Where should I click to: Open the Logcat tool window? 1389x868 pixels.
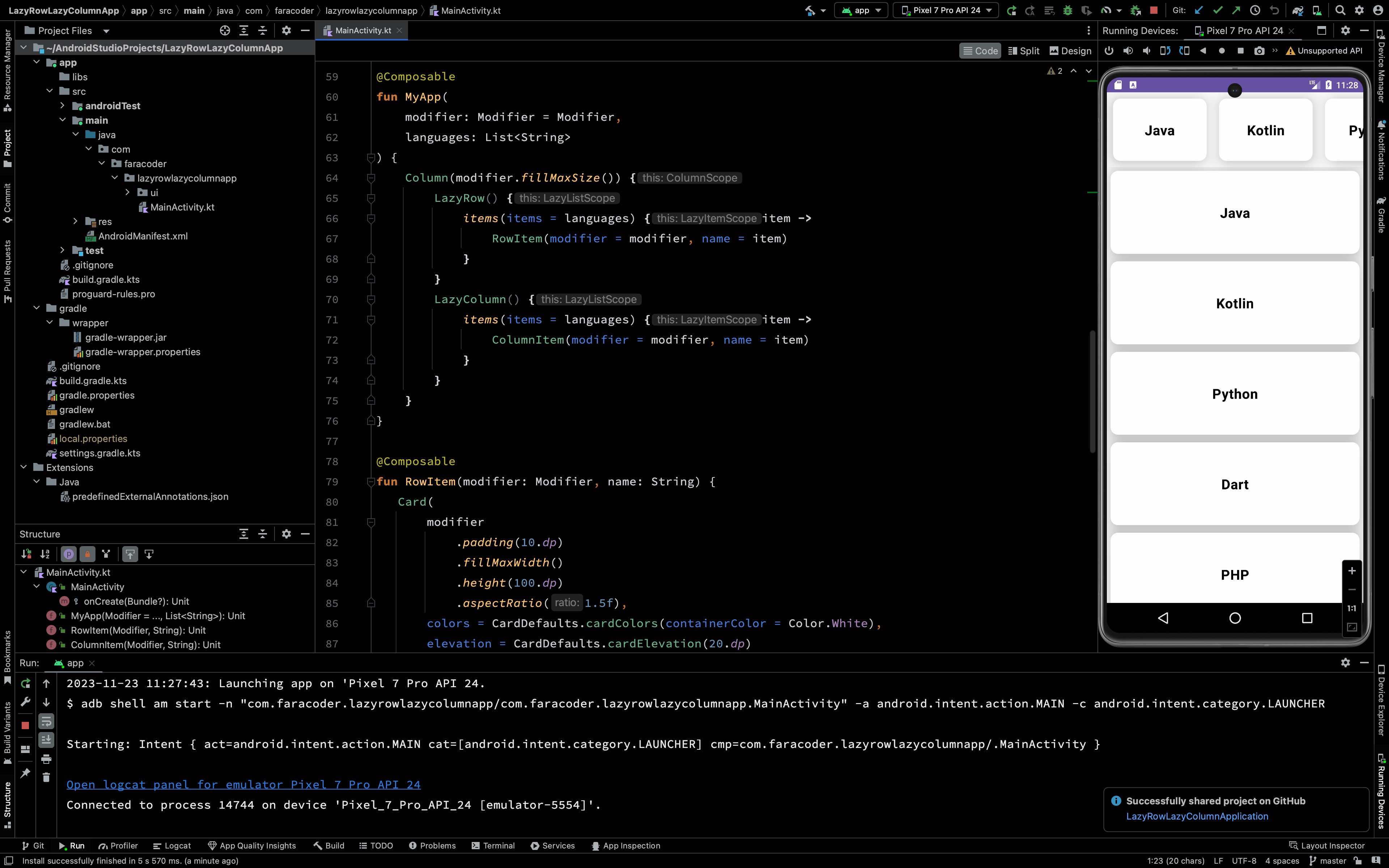171,845
